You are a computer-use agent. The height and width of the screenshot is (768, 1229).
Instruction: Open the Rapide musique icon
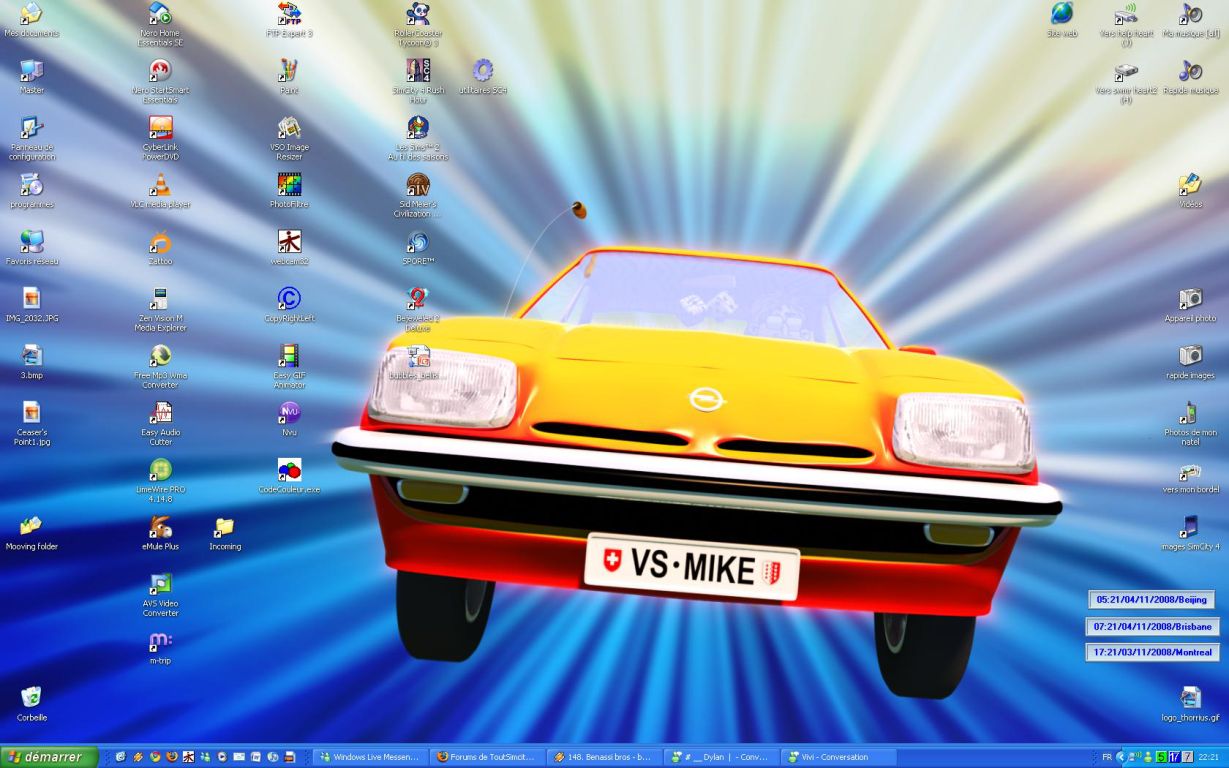(x=1190, y=71)
